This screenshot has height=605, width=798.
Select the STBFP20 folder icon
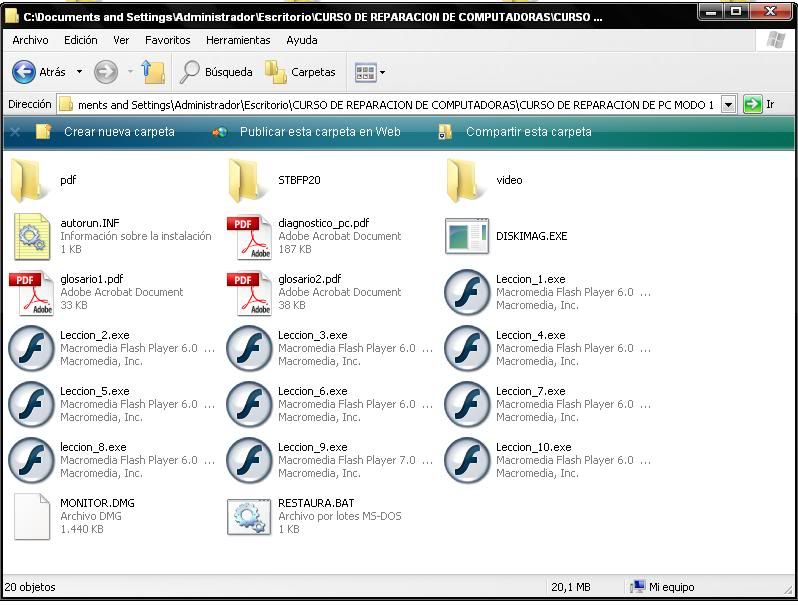point(248,181)
